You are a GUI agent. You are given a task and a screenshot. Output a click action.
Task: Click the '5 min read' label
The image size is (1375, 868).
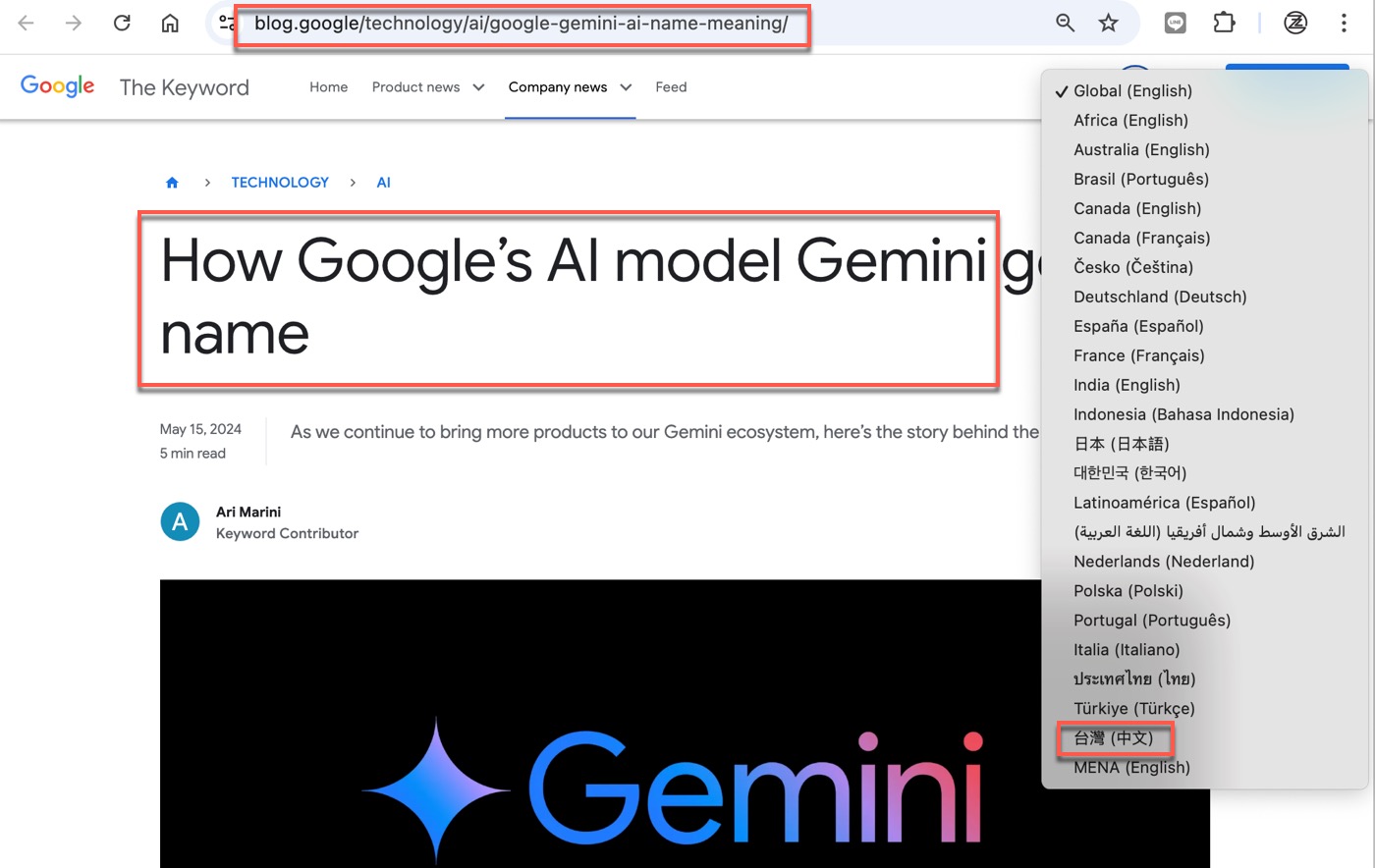click(x=192, y=454)
